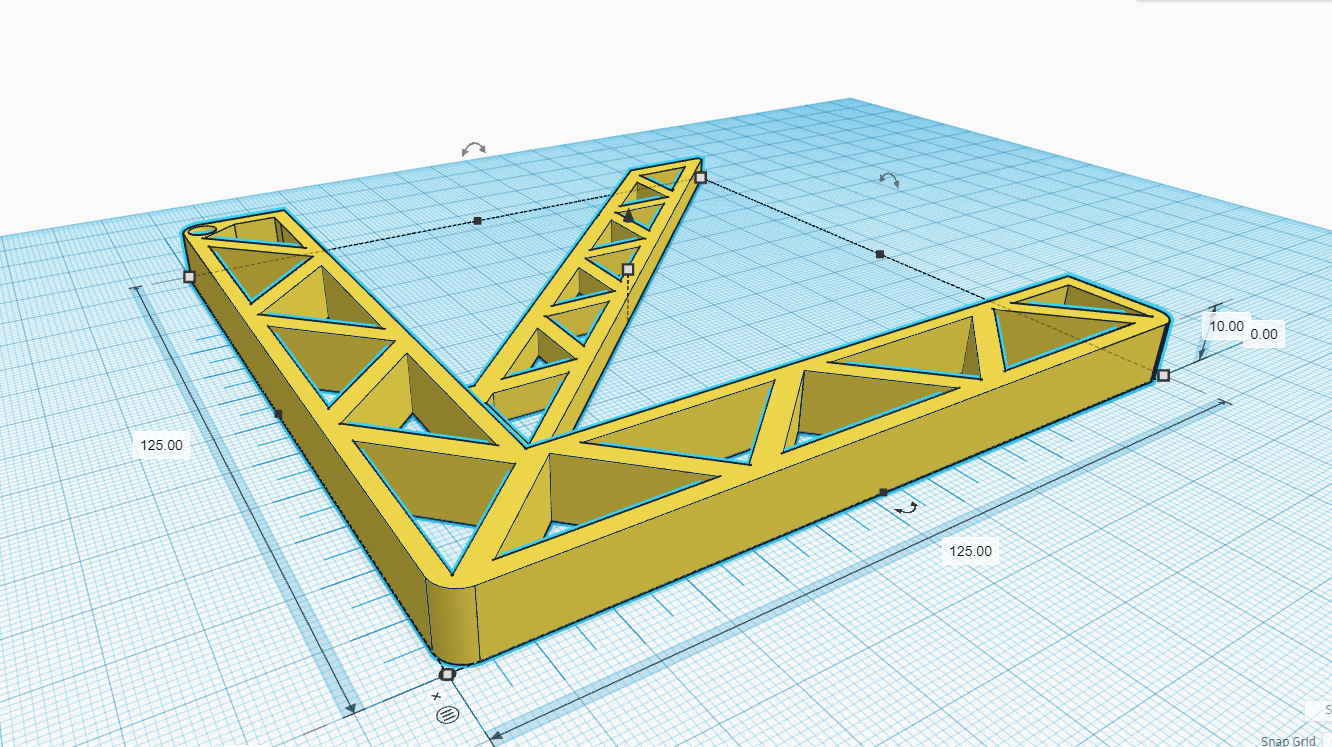
Task: Click the rotation handle above the back-right edge
Action: click(x=888, y=179)
